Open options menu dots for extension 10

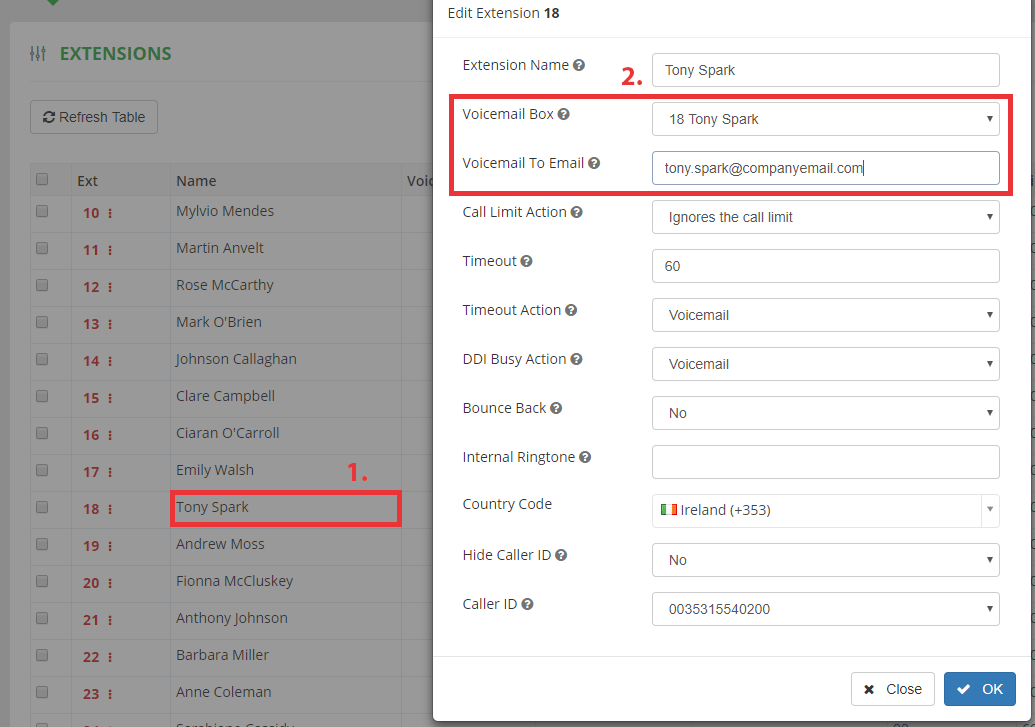tap(110, 213)
